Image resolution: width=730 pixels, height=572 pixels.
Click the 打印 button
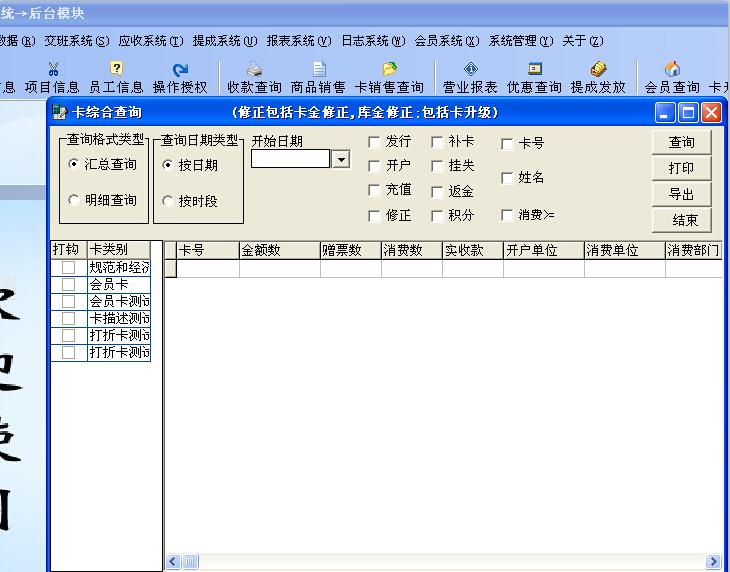pyautogui.click(x=682, y=168)
